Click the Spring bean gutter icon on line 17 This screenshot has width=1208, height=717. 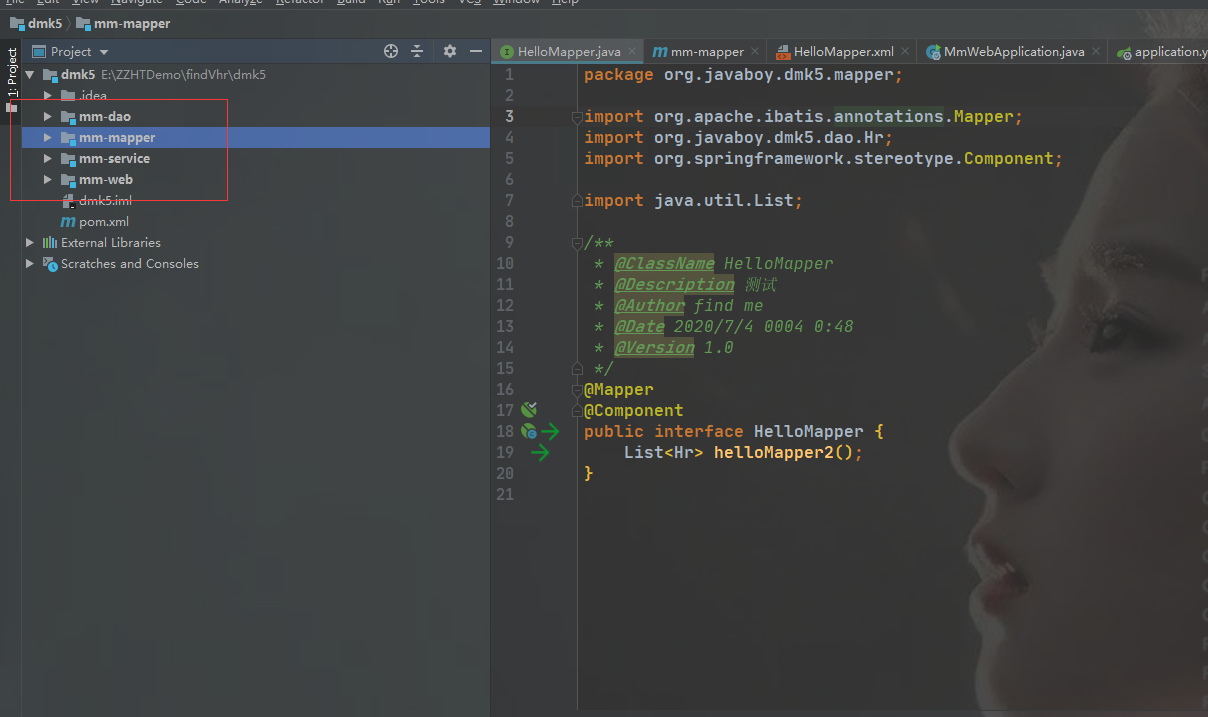point(529,410)
